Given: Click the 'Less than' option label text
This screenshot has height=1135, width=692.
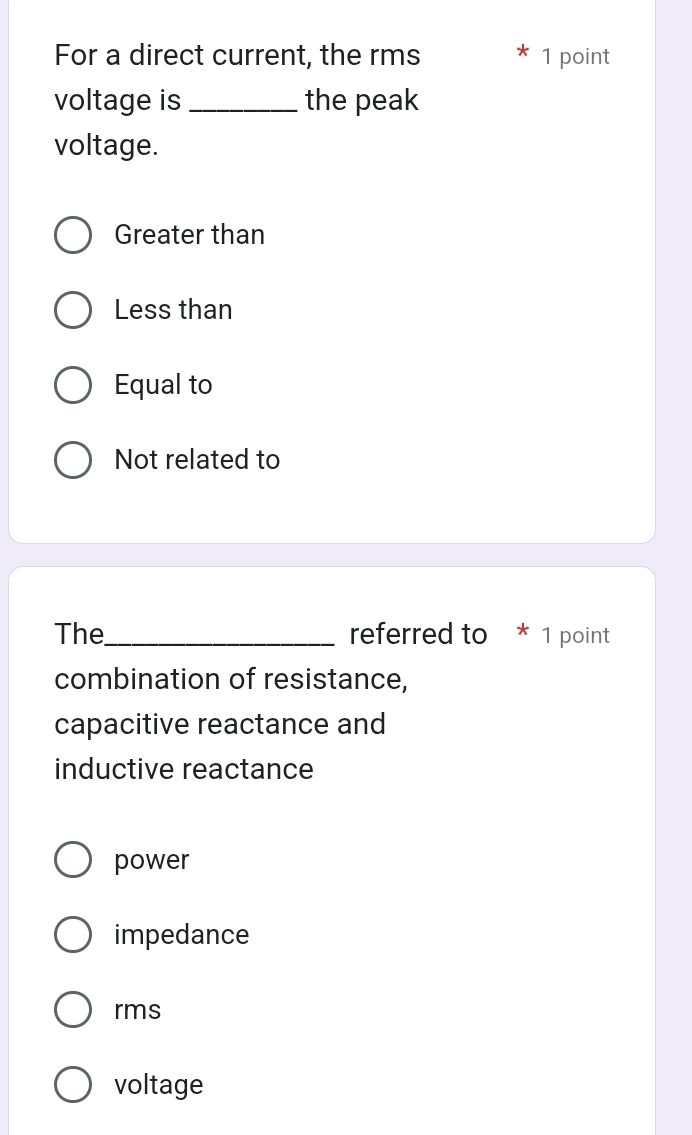Looking at the screenshot, I should (173, 310).
